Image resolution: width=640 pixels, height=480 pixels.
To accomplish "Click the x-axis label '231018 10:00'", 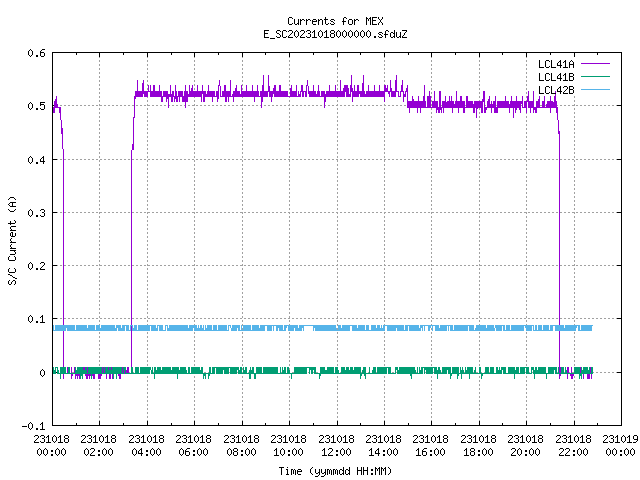I will 288,446.
